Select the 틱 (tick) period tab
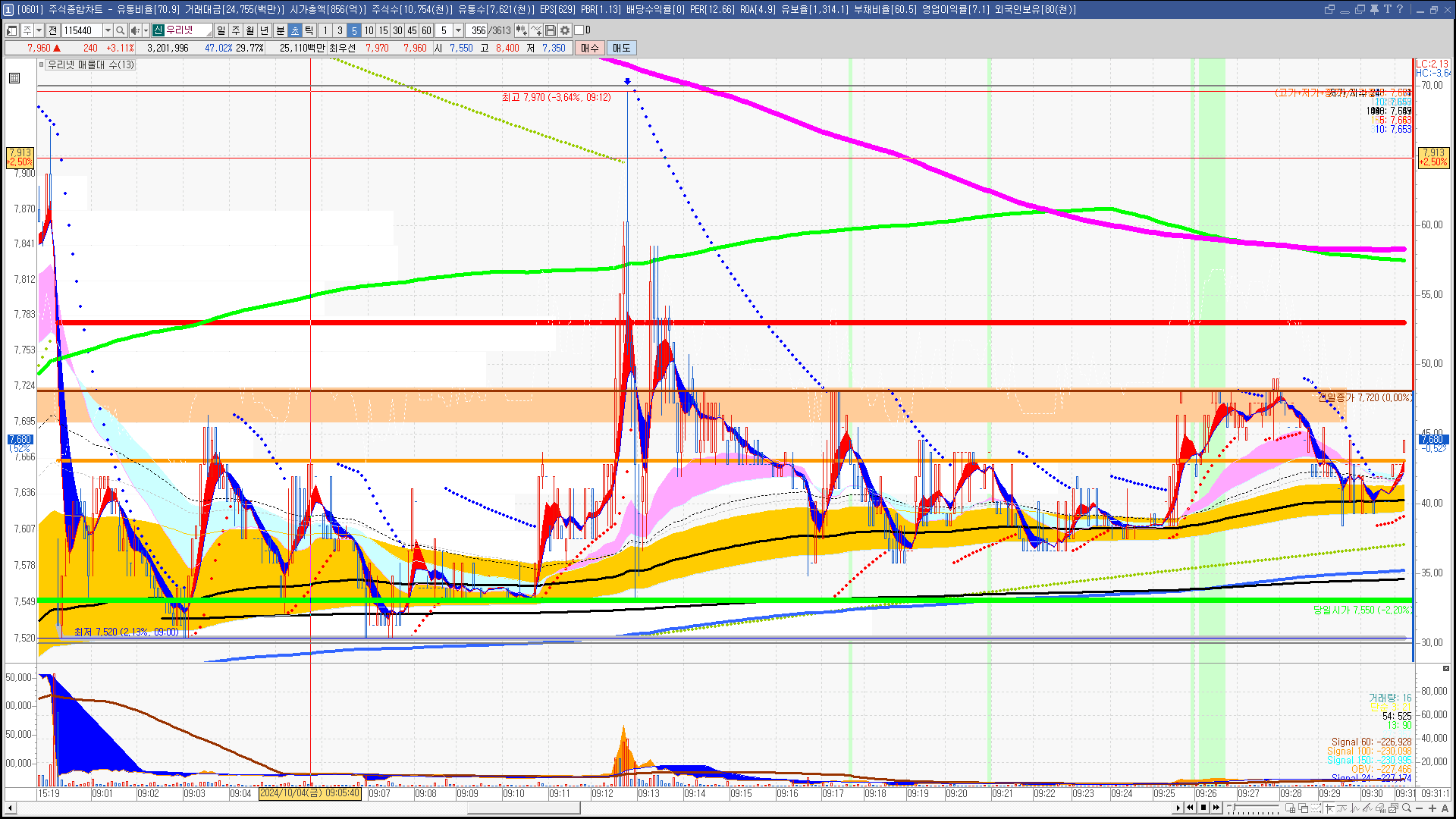The width and height of the screenshot is (1456, 819). pyautogui.click(x=309, y=30)
